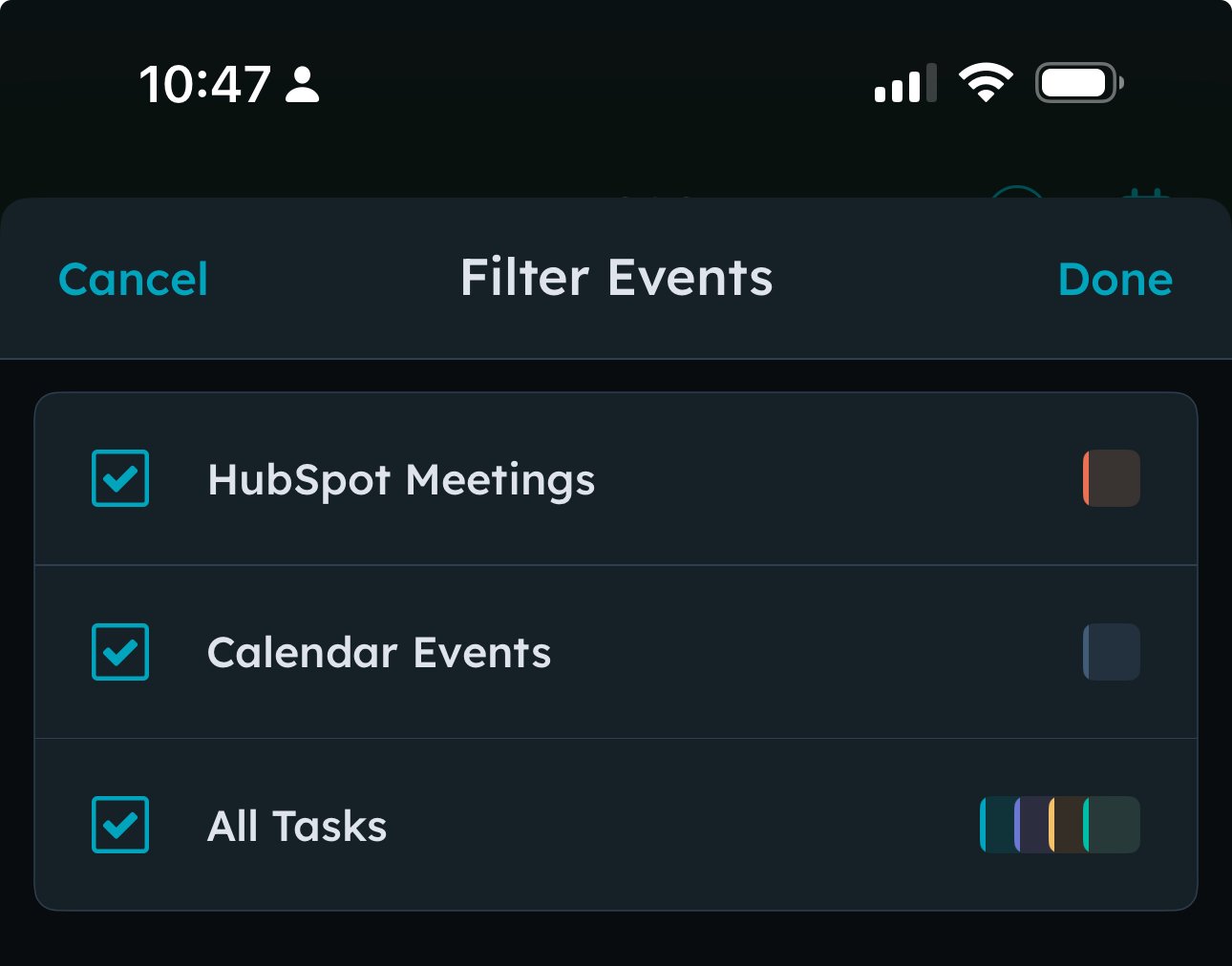The width and height of the screenshot is (1232, 966).
Task: Tap the Wi-Fi status icon
Action: click(x=986, y=83)
